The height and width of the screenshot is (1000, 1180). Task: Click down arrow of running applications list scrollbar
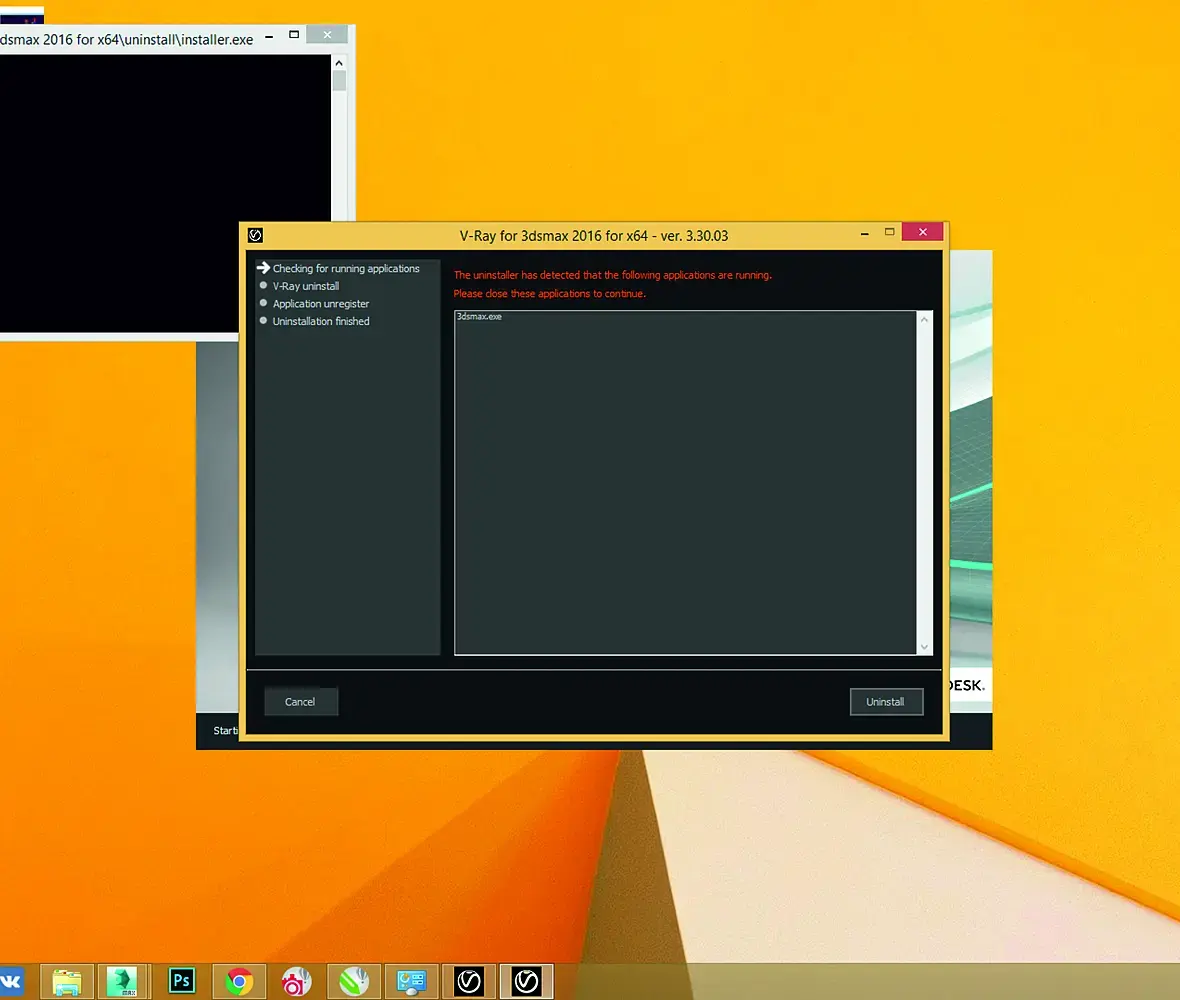924,646
